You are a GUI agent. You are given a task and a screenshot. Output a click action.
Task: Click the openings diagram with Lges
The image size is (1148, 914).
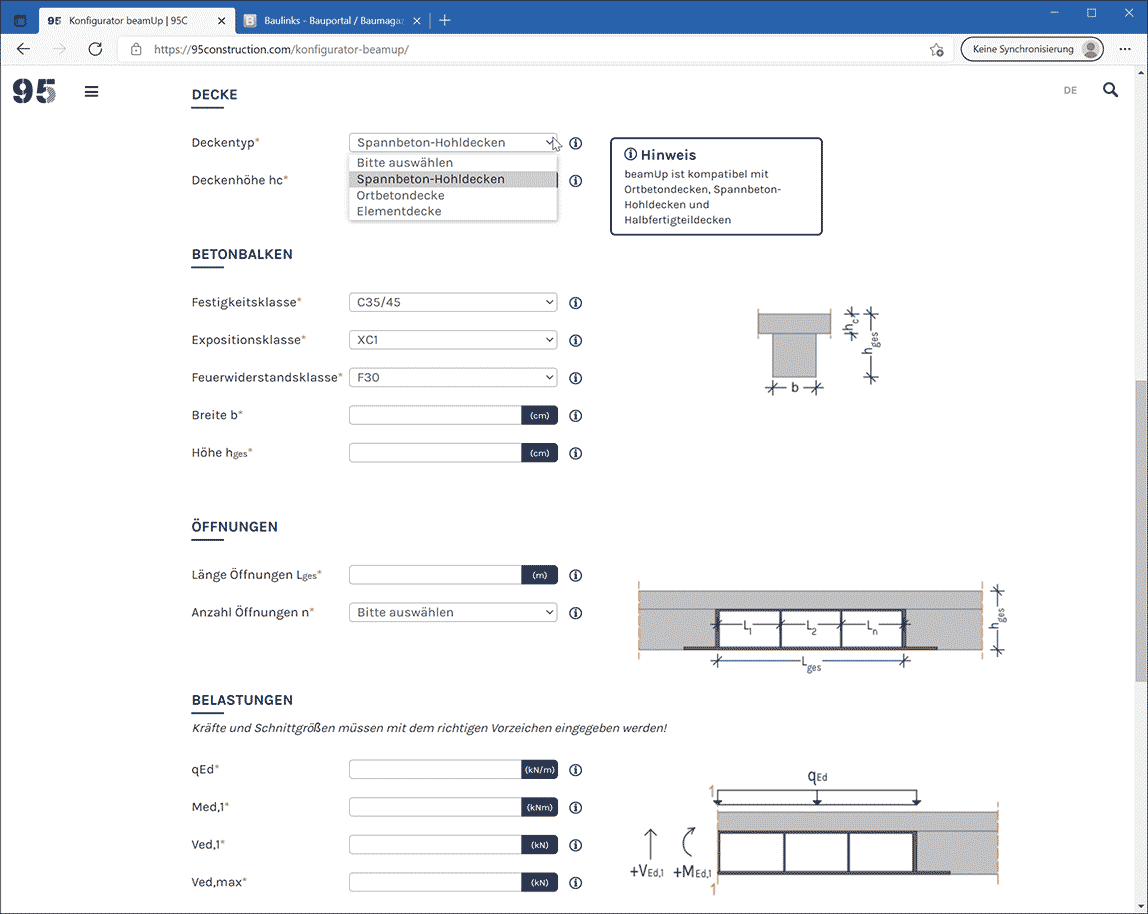tap(822, 628)
